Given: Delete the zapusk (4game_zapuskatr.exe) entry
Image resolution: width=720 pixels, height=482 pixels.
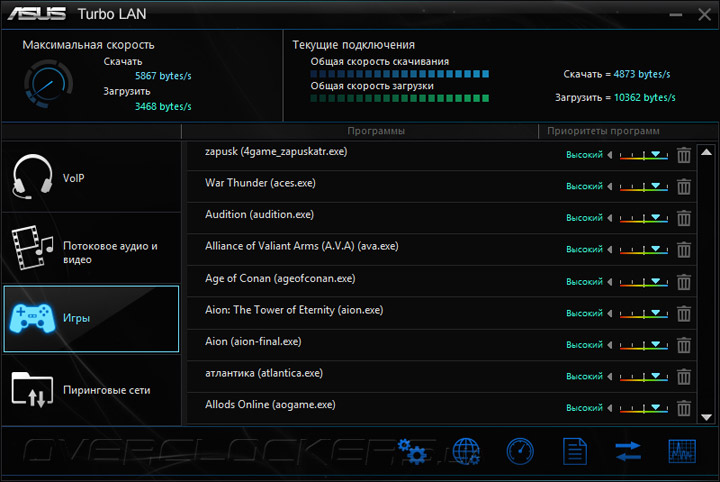Looking at the screenshot, I should tap(684, 155).
